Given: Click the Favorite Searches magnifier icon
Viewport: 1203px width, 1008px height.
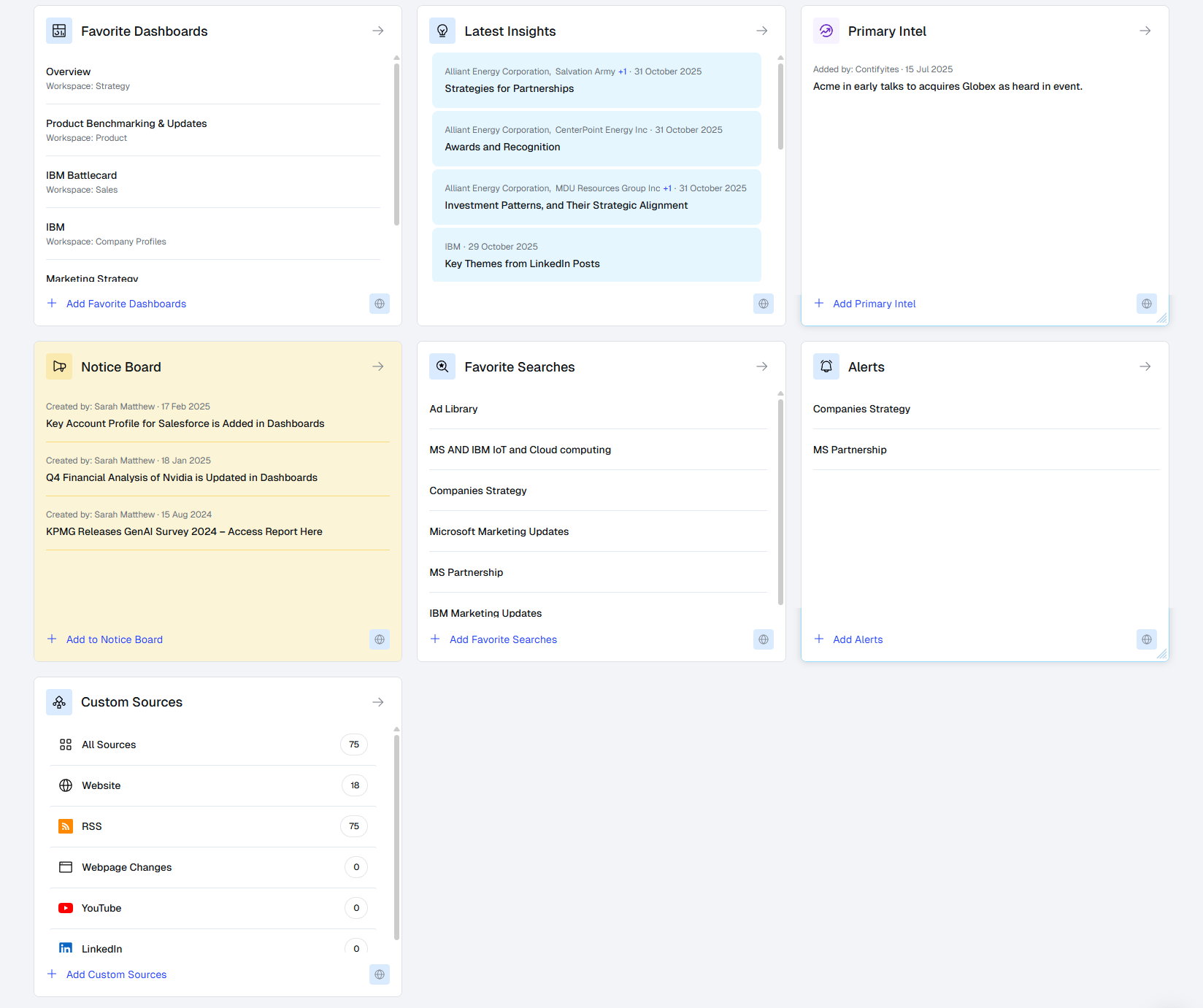Looking at the screenshot, I should click(442, 366).
